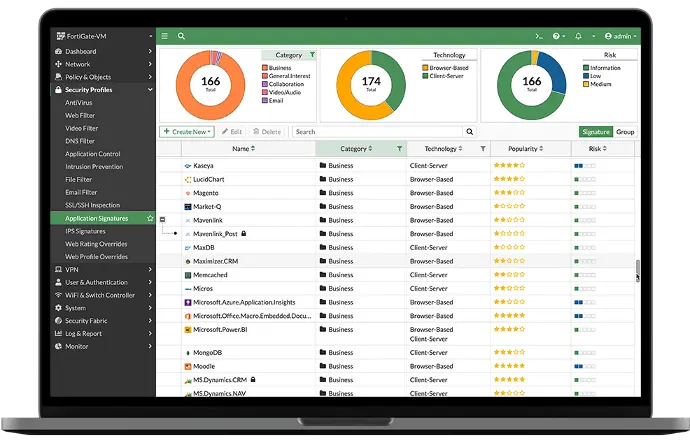Collapse the Security Profiles chevron
The height and width of the screenshot is (445, 690).
(150, 90)
